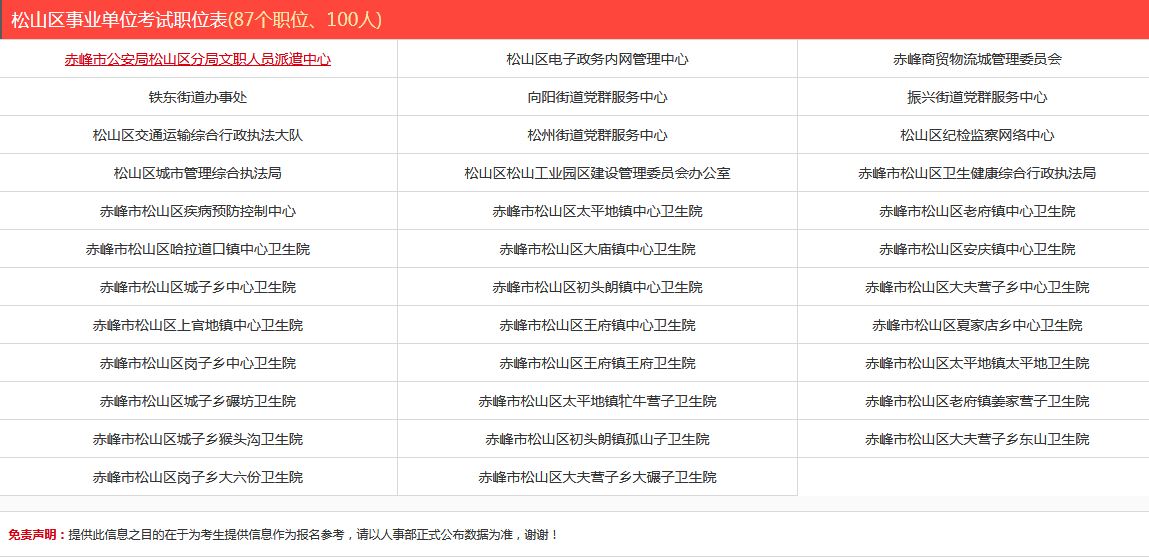1149x558 pixels.
Task: Click the 松山区事业单位考试职位表 header title
Action: click(119, 20)
